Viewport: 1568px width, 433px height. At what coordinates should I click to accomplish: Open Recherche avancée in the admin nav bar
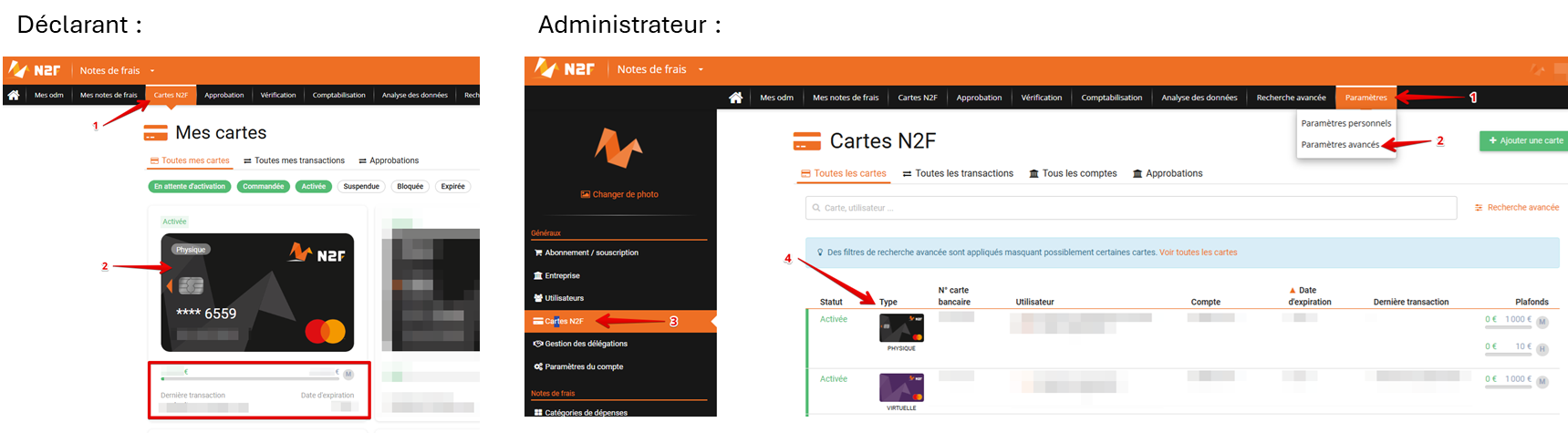(1291, 98)
